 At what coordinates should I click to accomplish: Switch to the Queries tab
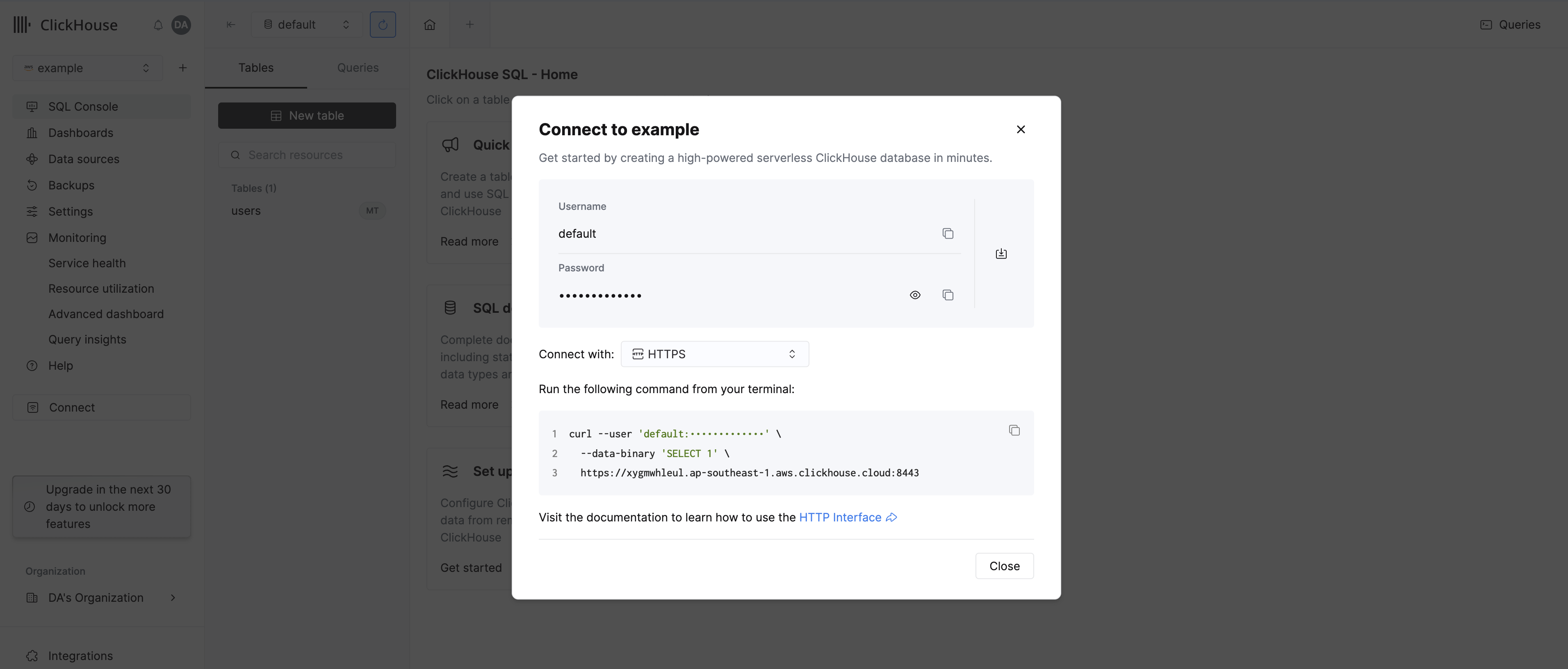[357, 68]
